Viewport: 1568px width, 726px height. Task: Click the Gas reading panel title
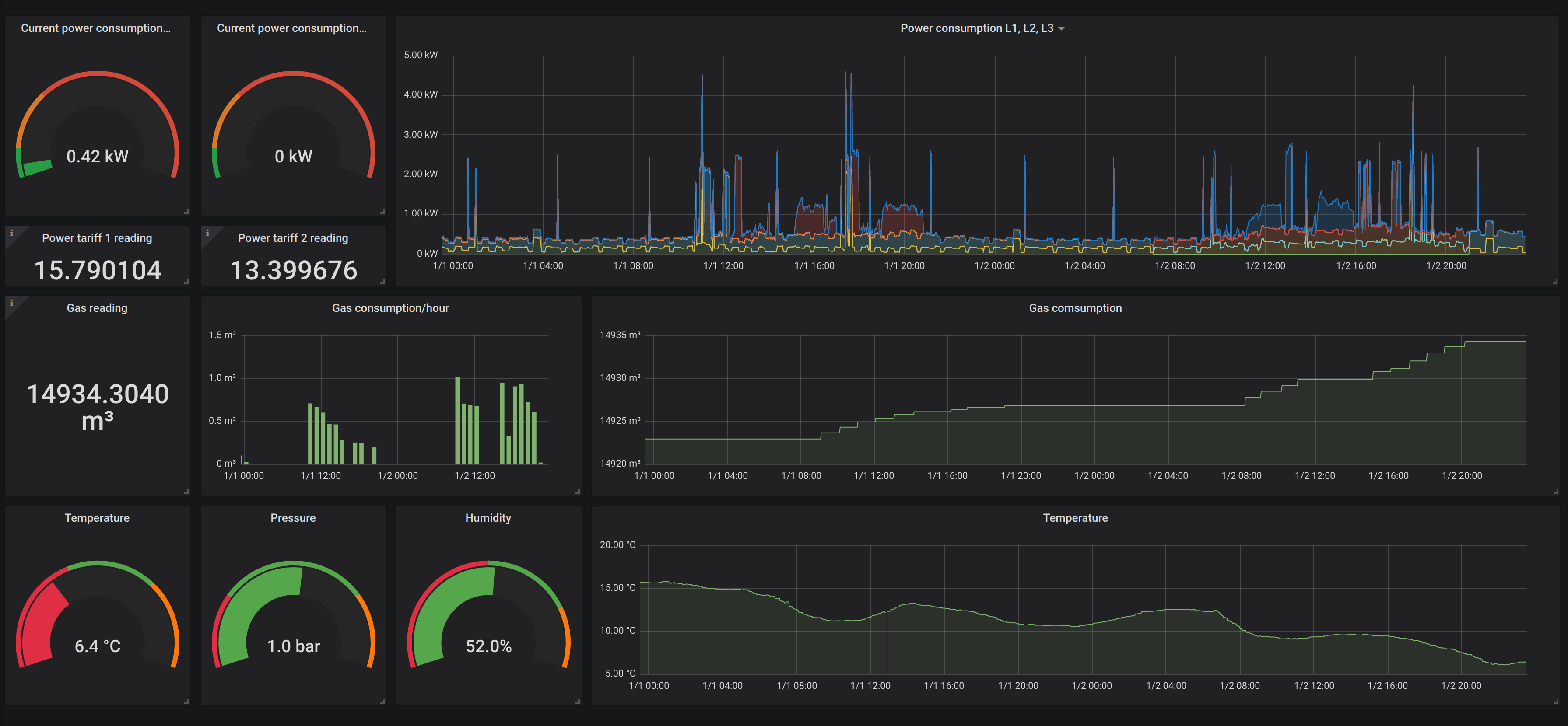(x=97, y=308)
